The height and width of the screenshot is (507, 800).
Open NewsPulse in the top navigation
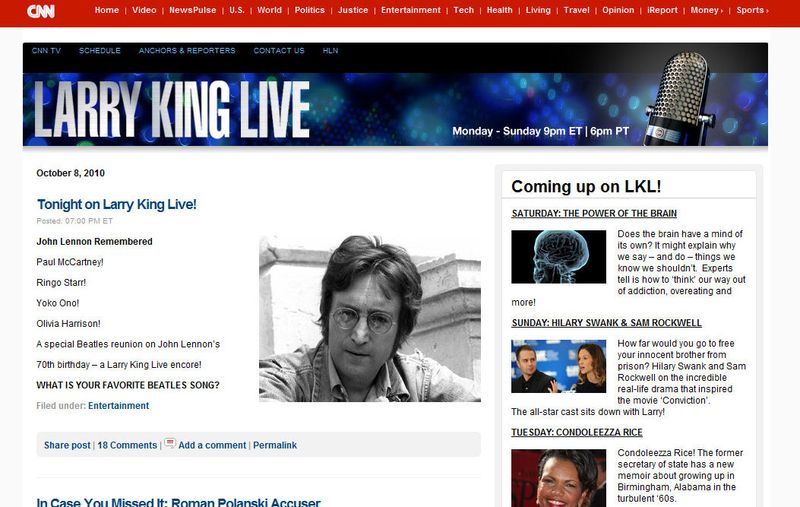[193, 10]
